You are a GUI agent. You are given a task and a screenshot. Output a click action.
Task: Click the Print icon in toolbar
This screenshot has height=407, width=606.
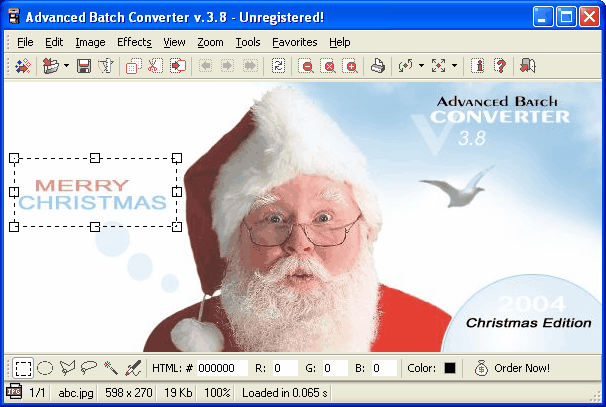[378, 66]
